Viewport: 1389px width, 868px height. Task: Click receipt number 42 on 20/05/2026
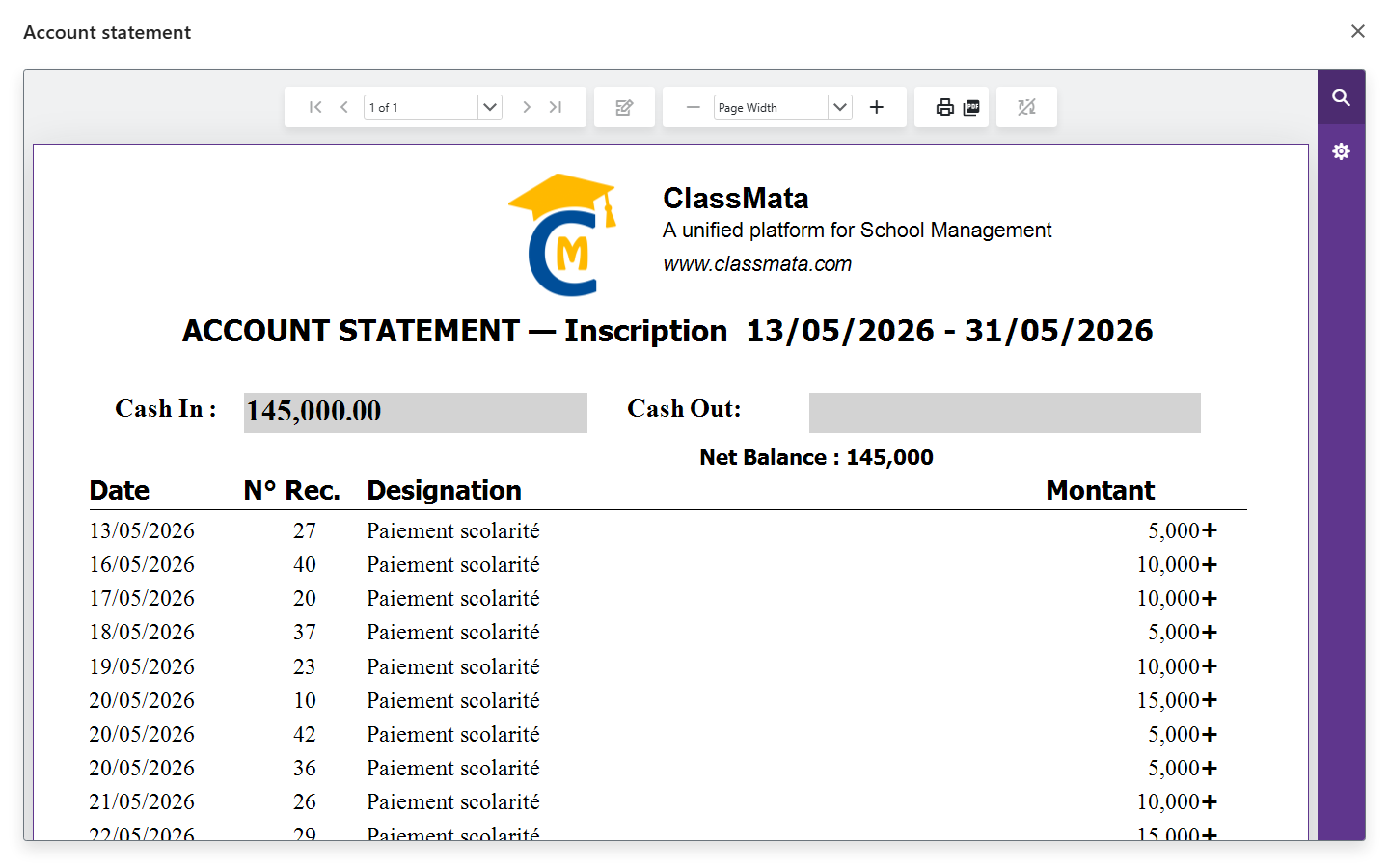click(305, 735)
